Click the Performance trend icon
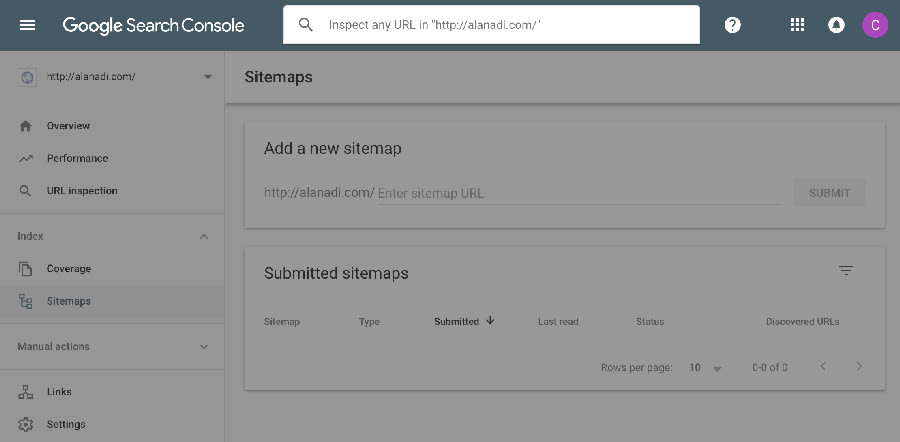This screenshot has height=442, width=900. click(x=25, y=158)
